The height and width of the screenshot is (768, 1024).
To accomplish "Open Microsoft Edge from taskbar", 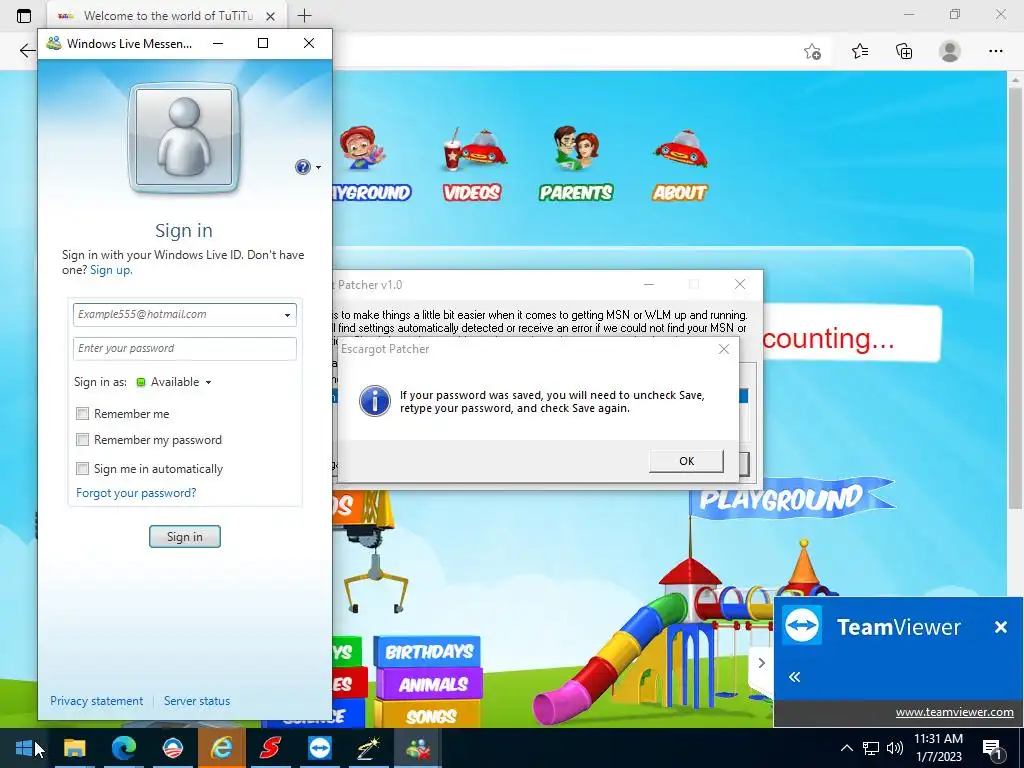I will click(x=123, y=748).
